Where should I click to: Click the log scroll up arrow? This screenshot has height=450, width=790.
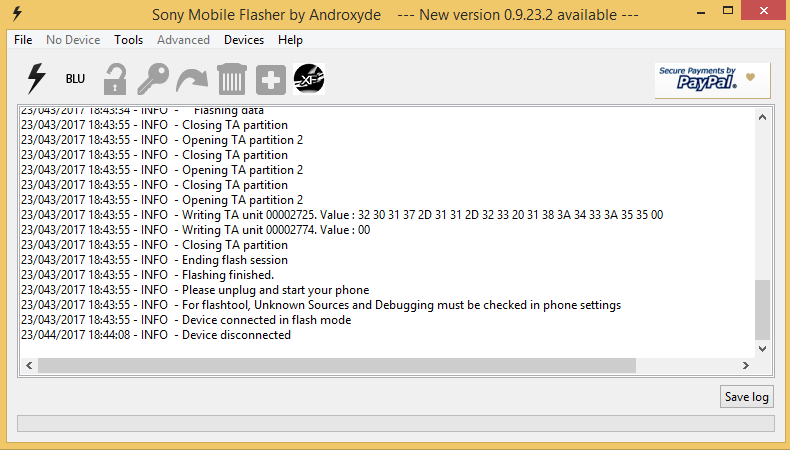[x=762, y=117]
